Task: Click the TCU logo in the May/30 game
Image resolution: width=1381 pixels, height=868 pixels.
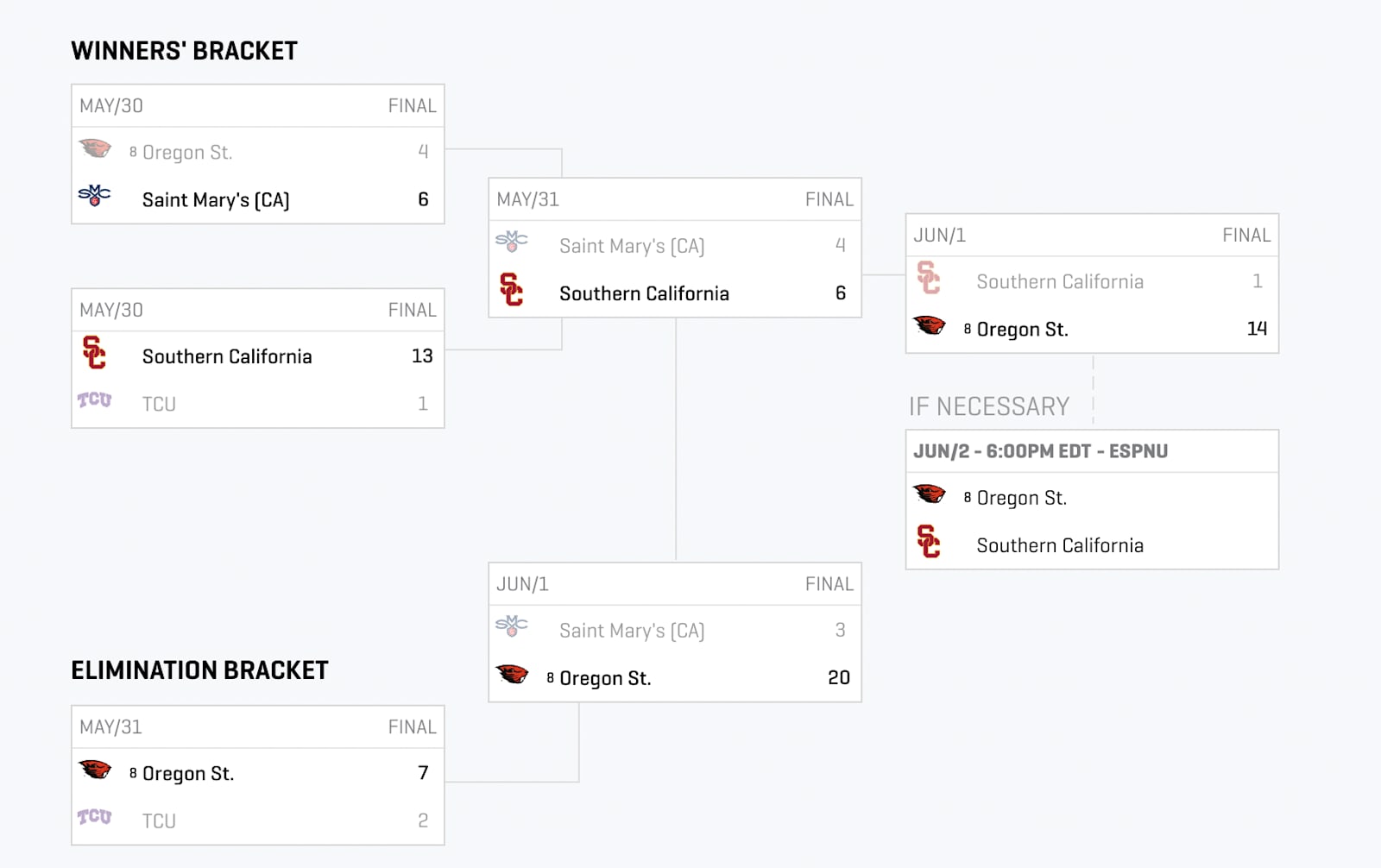Action: [94, 400]
